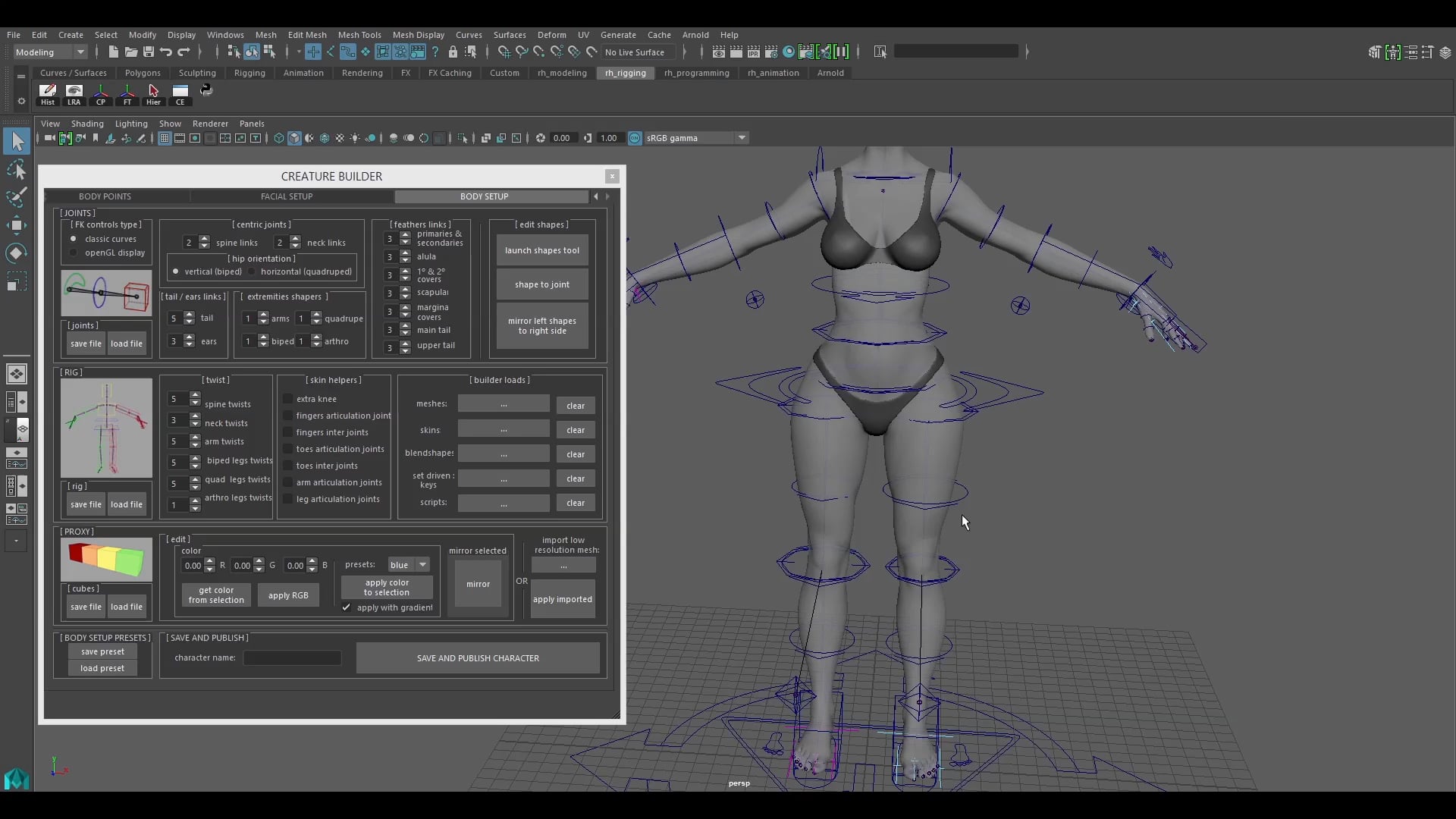The width and height of the screenshot is (1456, 819).
Task: Click the Rotate tool in toolbox
Action: pos(16,253)
